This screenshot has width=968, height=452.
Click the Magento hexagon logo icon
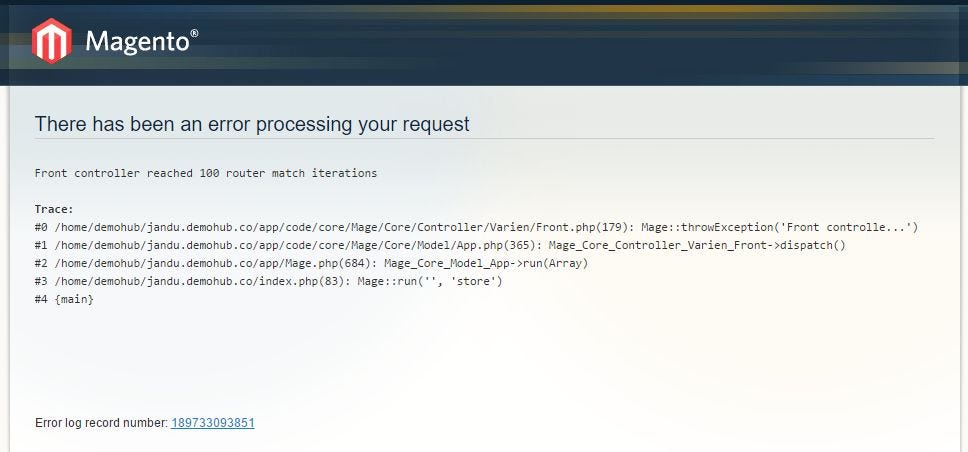pyautogui.click(x=50, y=42)
